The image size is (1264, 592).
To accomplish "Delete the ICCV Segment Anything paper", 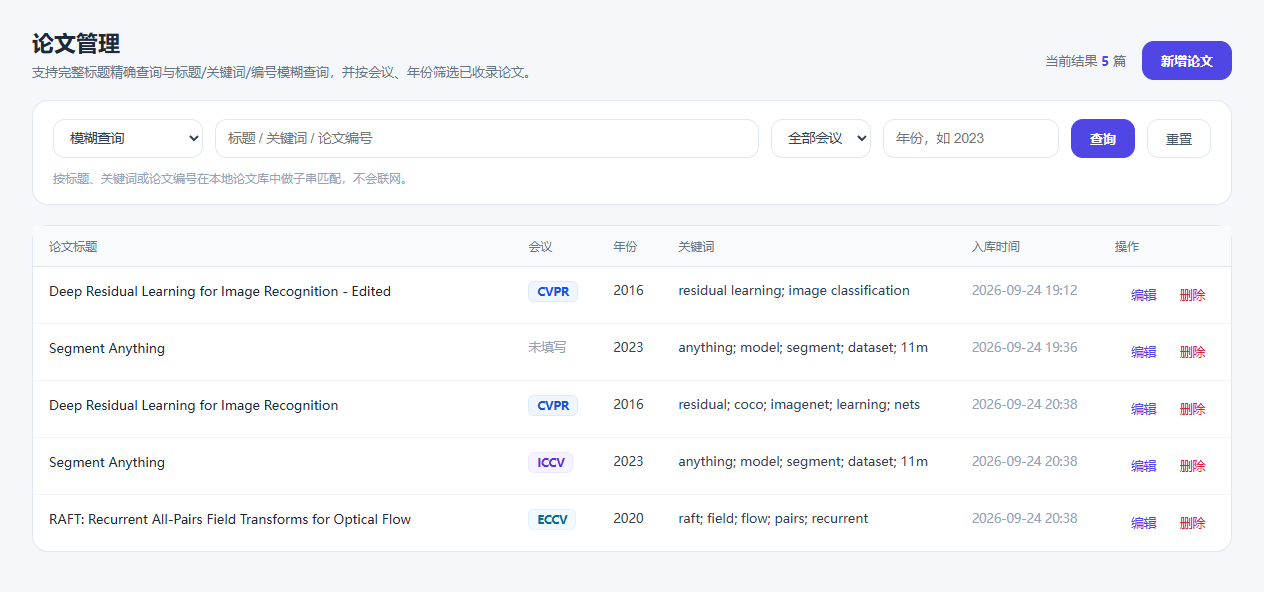I will click(1193, 466).
